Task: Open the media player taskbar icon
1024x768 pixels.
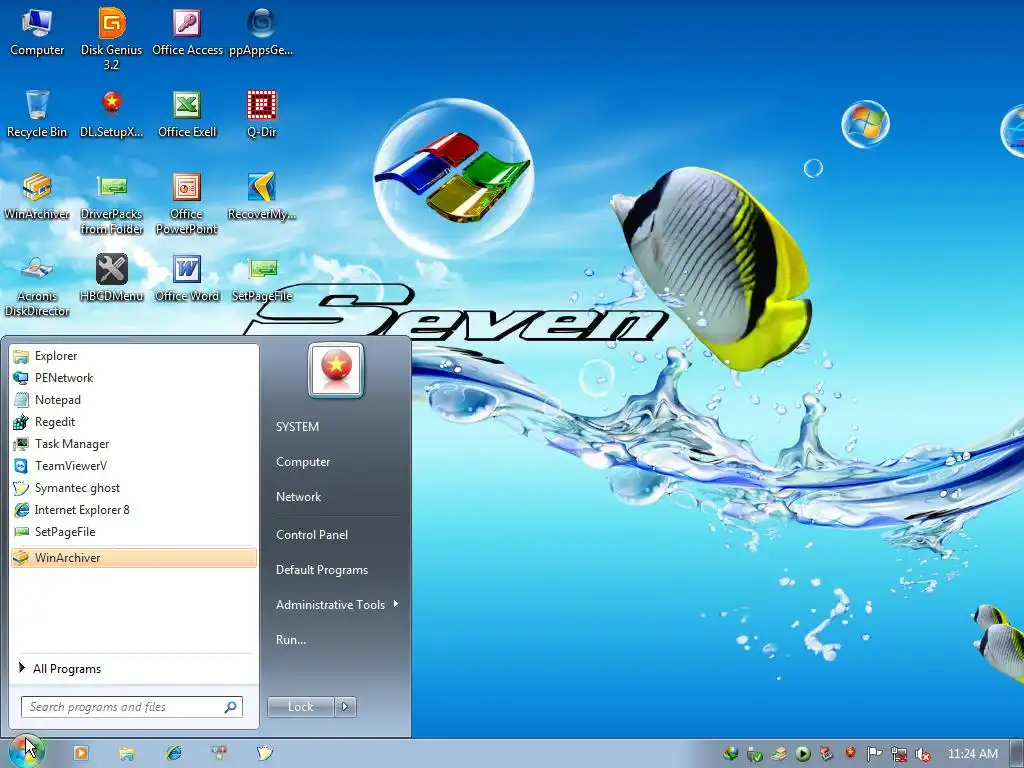Action: [81, 753]
